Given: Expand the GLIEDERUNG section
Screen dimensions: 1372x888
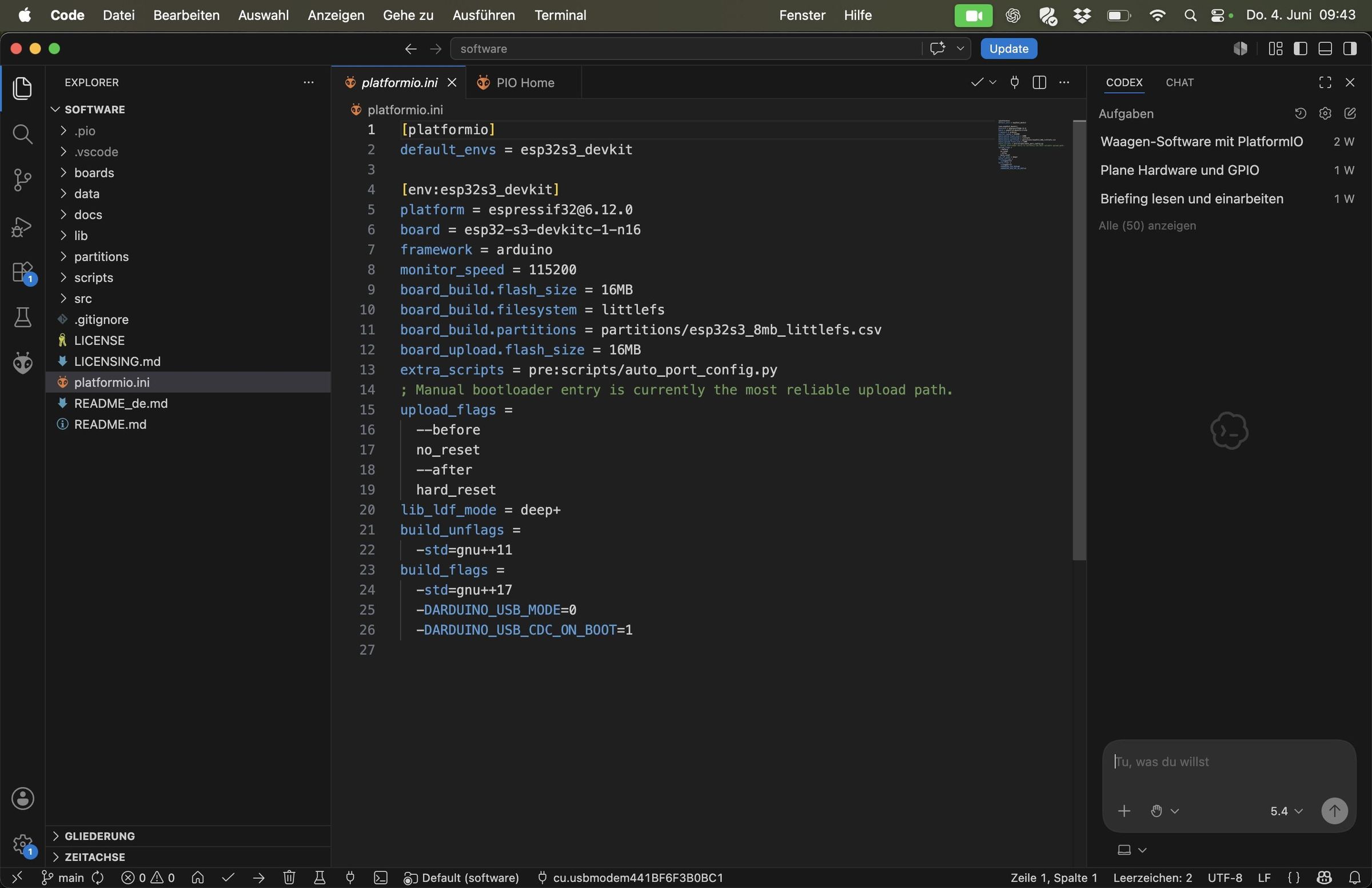Looking at the screenshot, I should 188,835.
